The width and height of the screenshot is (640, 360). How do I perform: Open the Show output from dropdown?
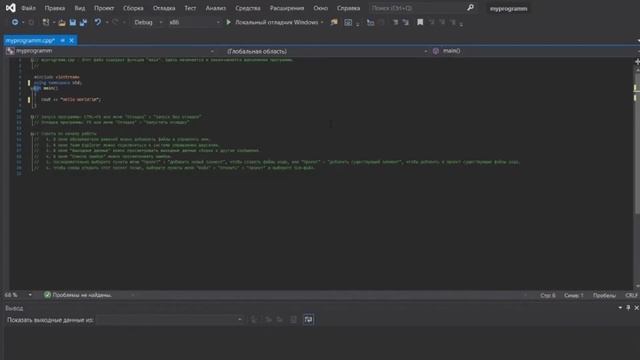tap(170, 320)
